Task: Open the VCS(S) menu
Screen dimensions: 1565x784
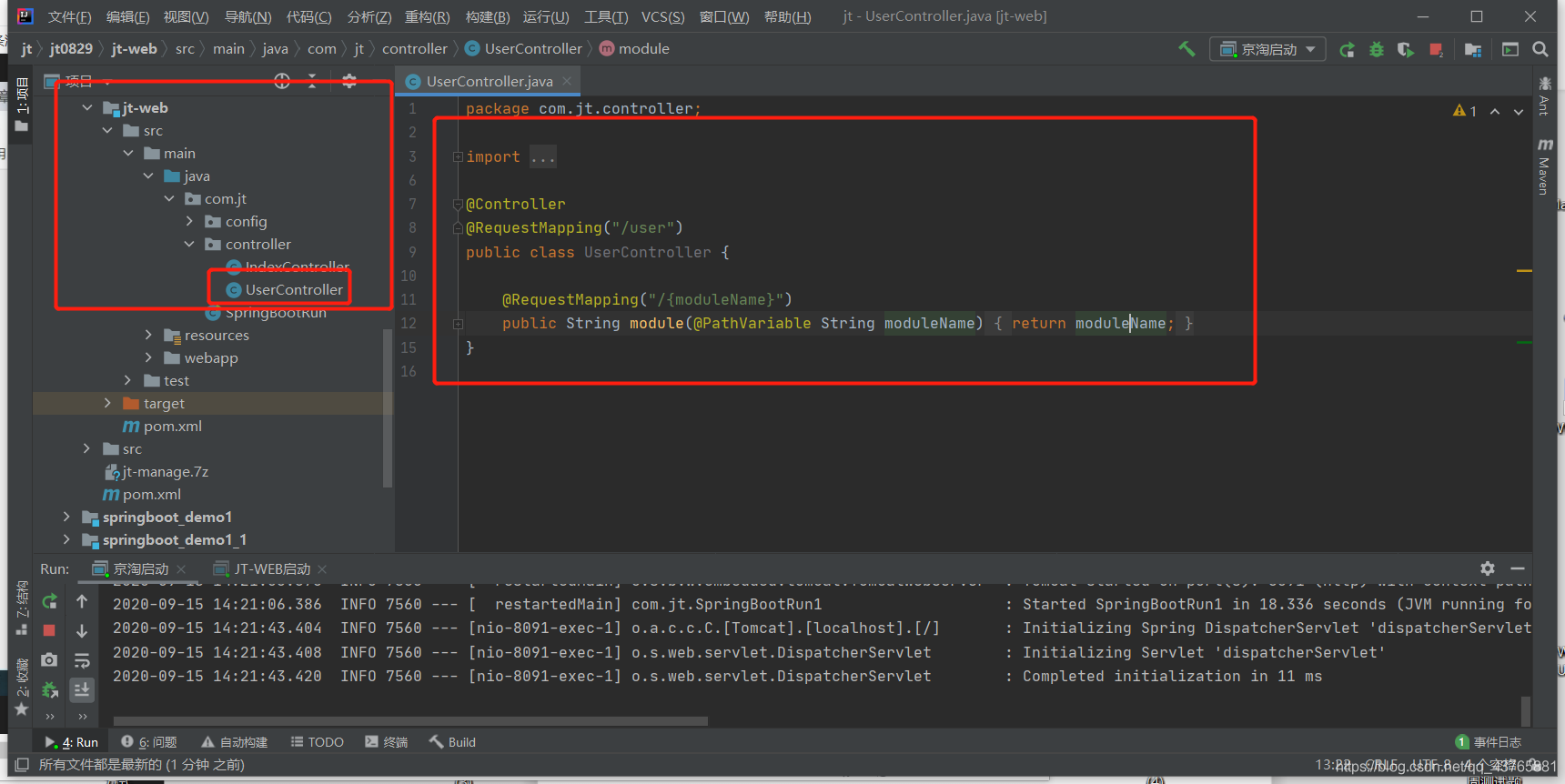Action: (x=662, y=16)
